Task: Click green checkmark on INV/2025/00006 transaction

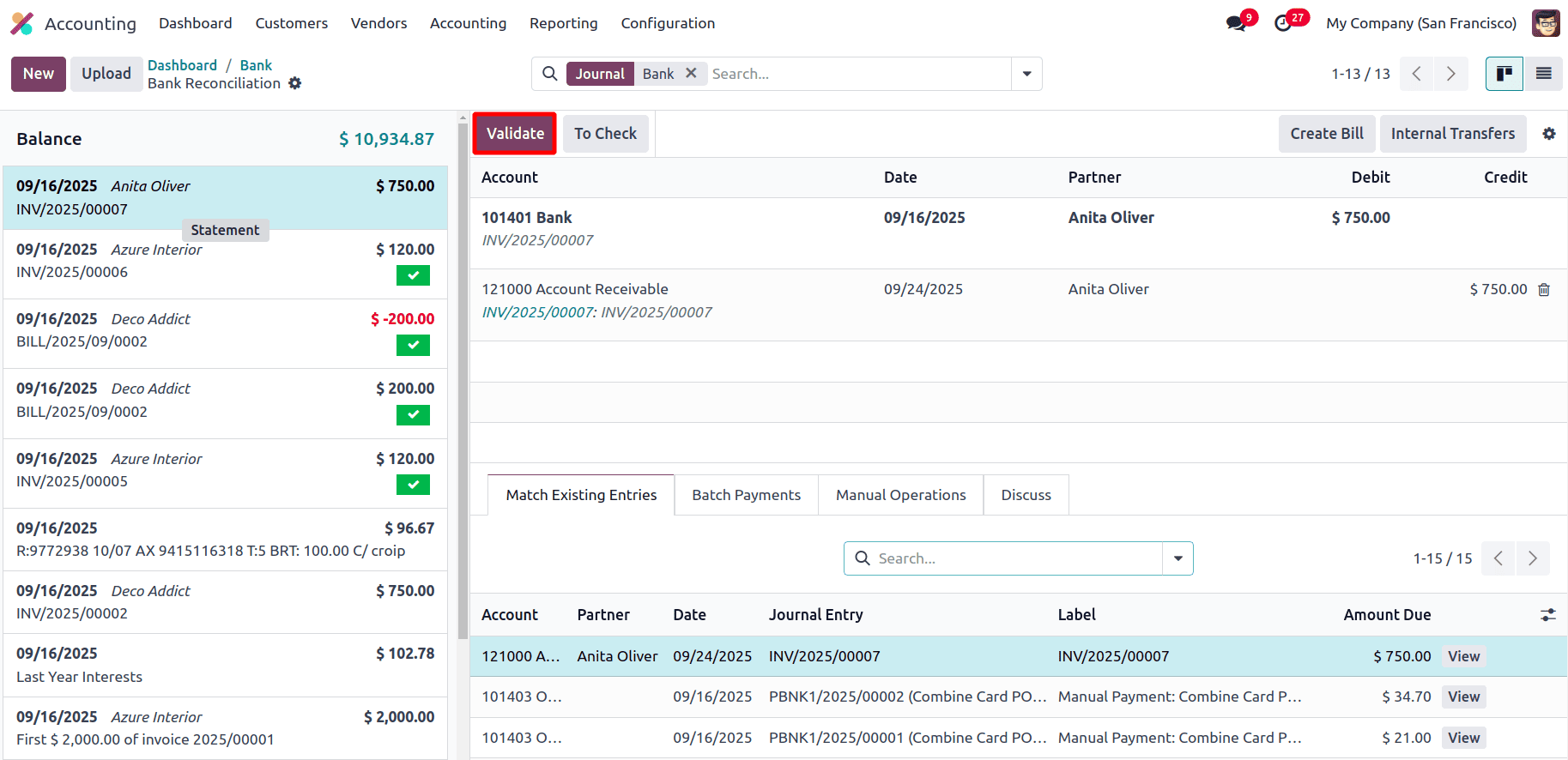Action: [413, 275]
